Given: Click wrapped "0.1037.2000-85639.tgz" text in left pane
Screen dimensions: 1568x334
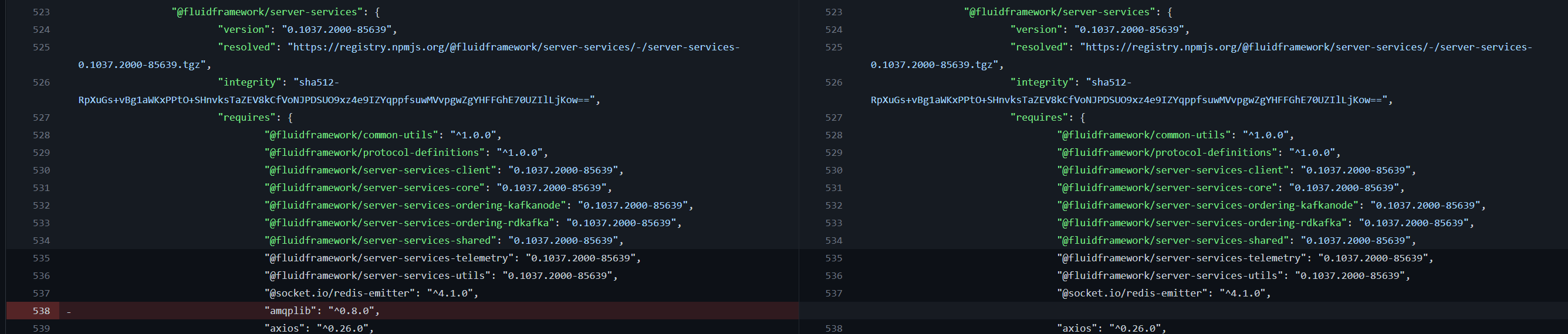Looking at the screenshot, I should point(144,65).
